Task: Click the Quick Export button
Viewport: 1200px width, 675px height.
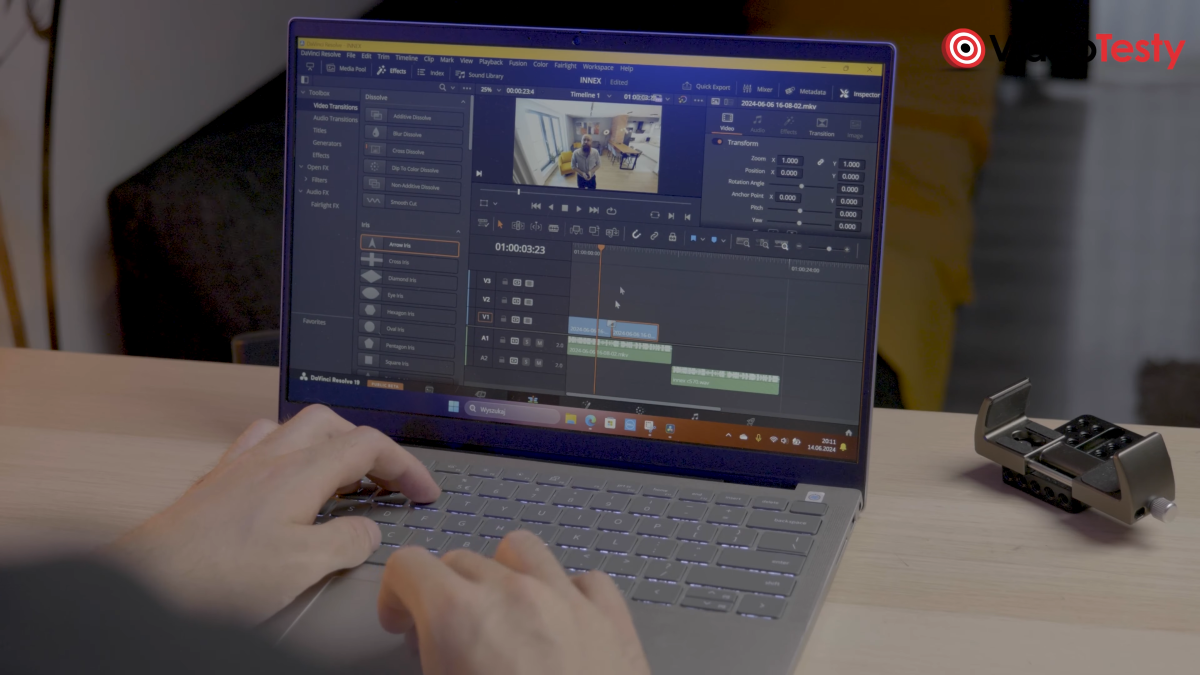Action: coord(705,87)
